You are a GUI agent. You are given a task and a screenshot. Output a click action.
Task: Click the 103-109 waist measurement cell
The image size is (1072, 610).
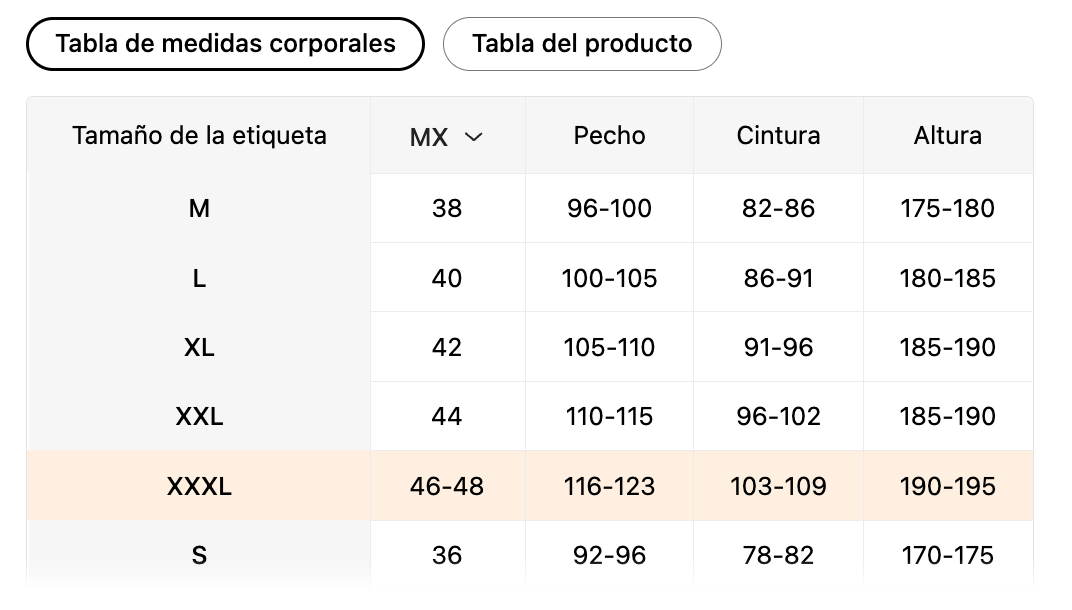pyautogui.click(x=778, y=487)
